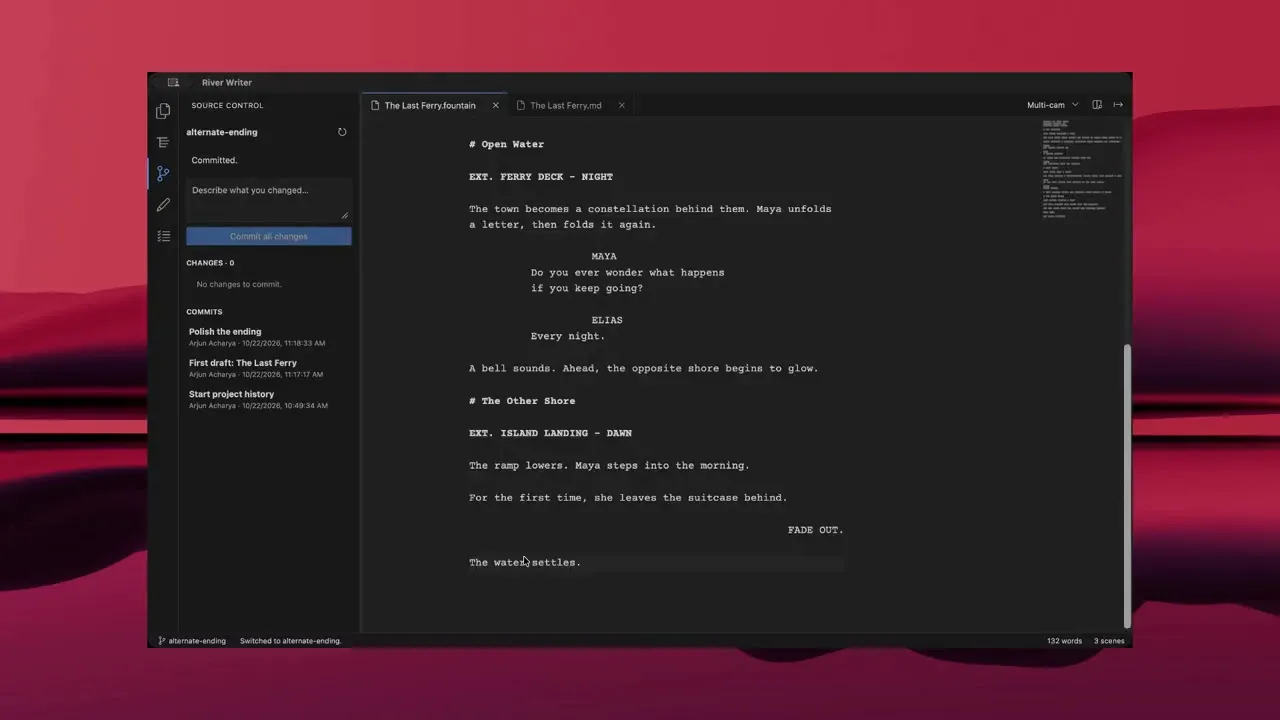1280x720 pixels.
Task: Click the branch icon in the status bar
Action: (x=162, y=641)
